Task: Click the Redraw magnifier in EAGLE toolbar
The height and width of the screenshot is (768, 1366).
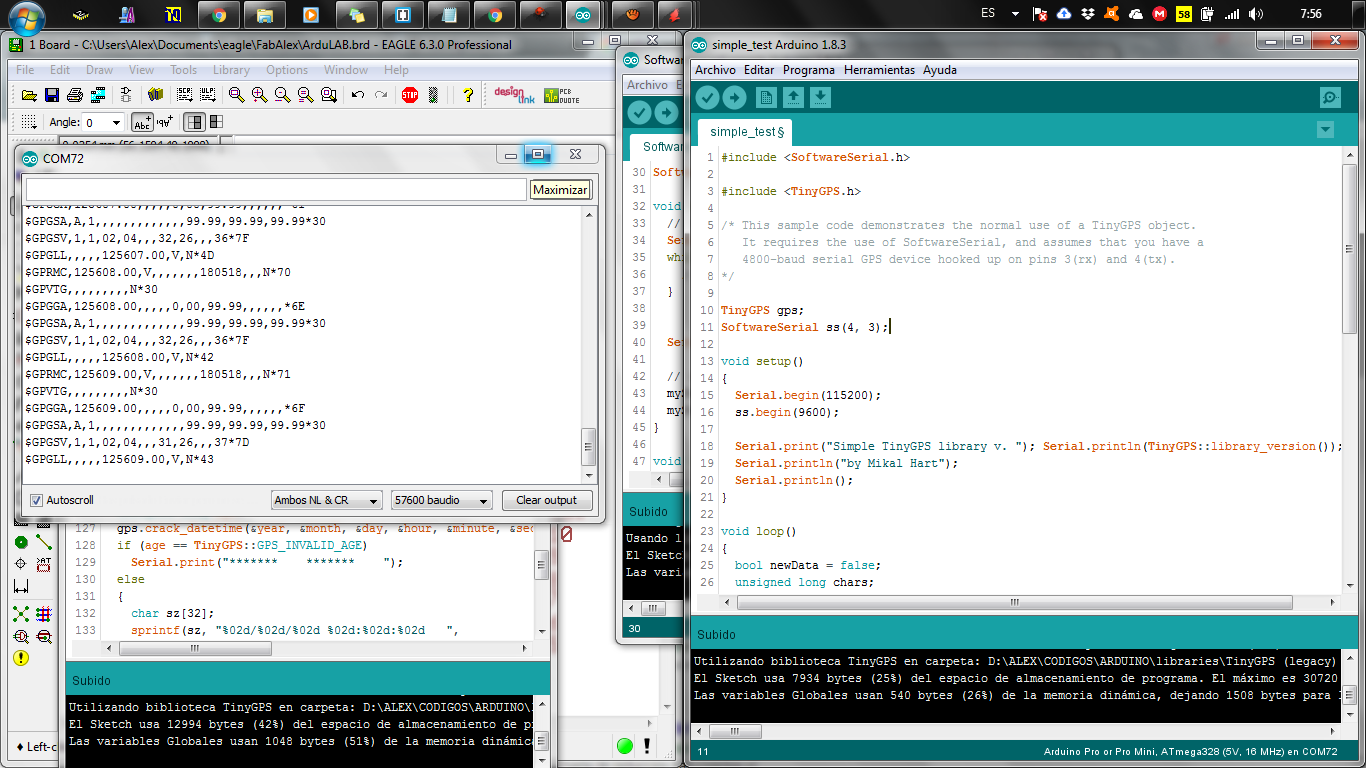Action: [x=305, y=95]
